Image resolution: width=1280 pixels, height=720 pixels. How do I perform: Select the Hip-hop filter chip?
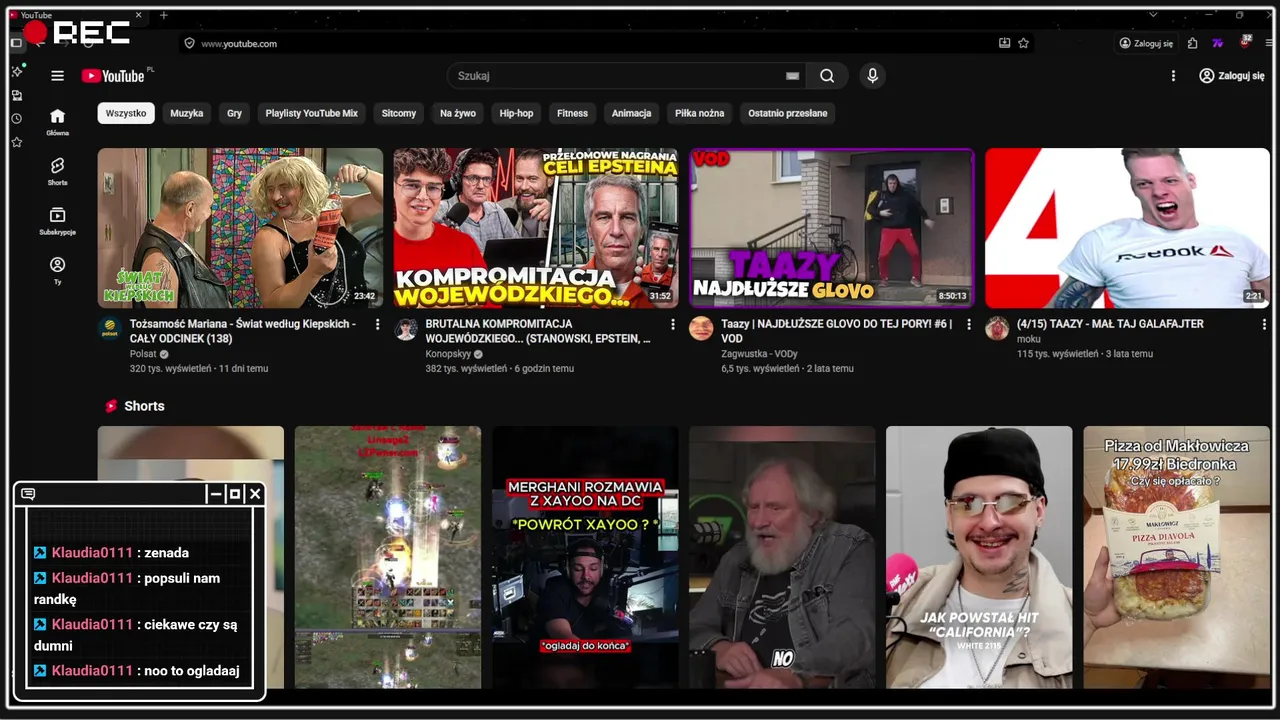(x=517, y=113)
